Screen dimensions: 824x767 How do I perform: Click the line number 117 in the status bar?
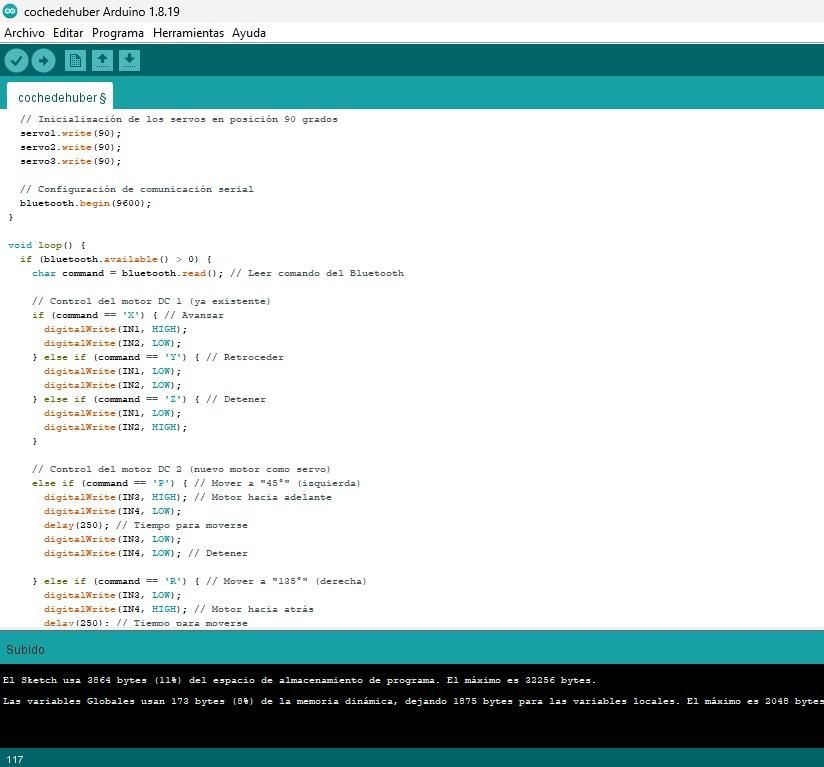tap(15, 760)
